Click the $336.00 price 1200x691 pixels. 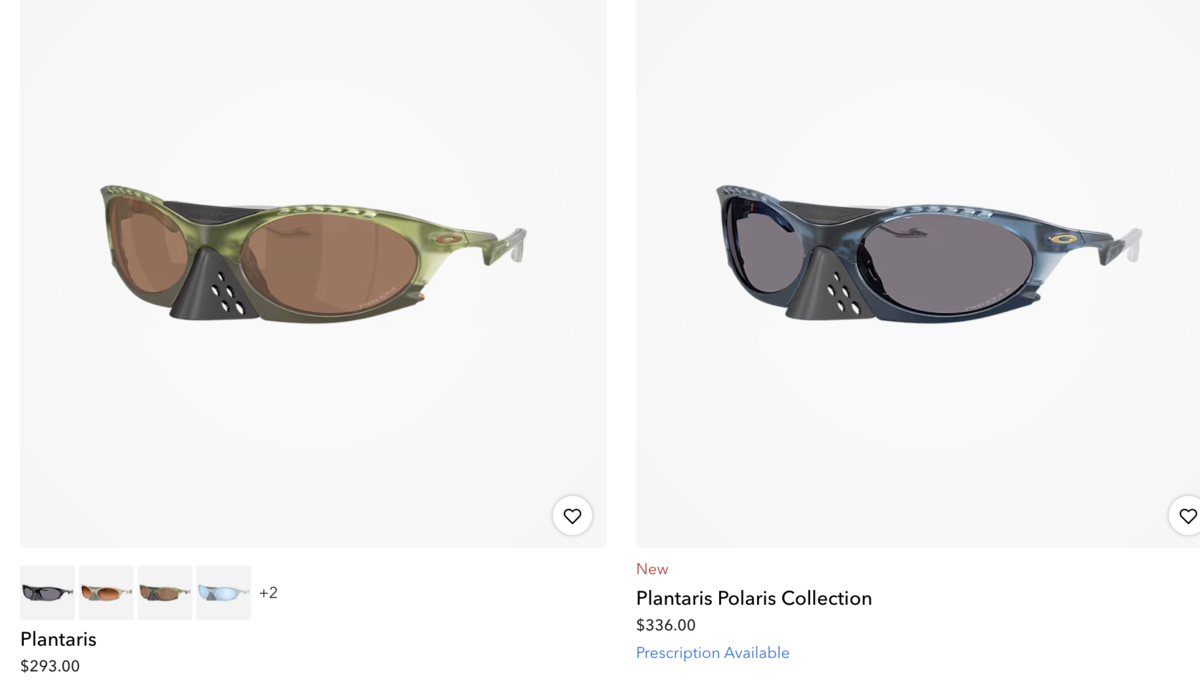pos(666,625)
